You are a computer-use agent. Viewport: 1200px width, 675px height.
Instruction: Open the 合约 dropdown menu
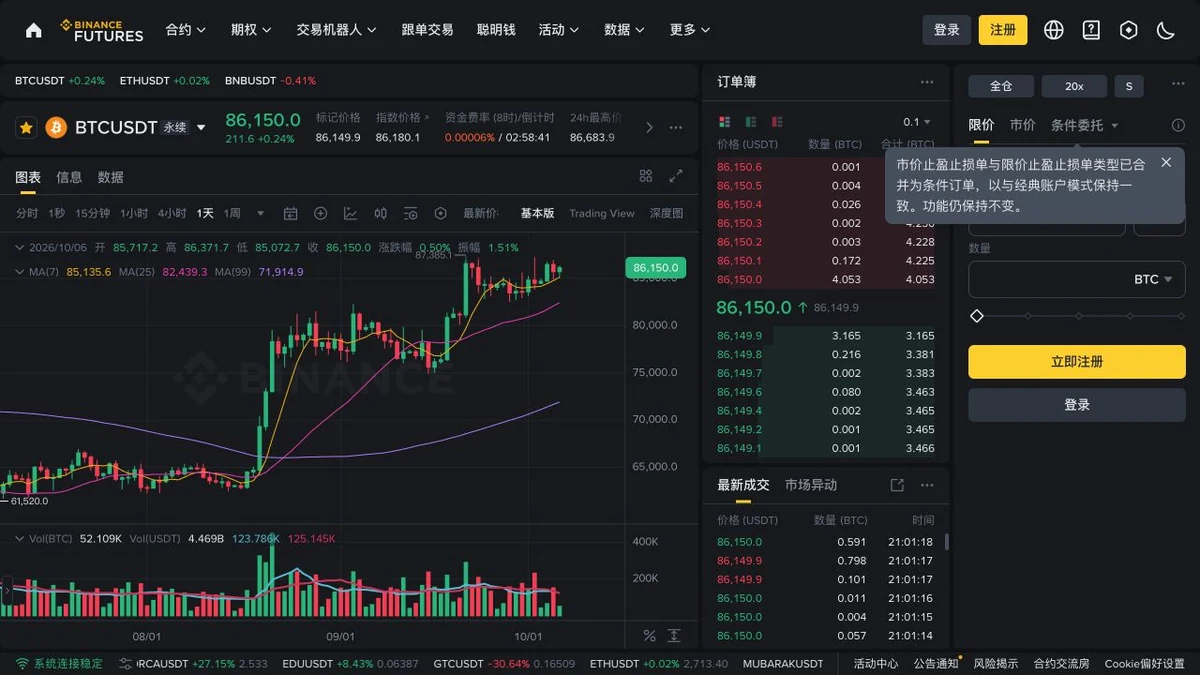pyautogui.click(x=186, y=30)
